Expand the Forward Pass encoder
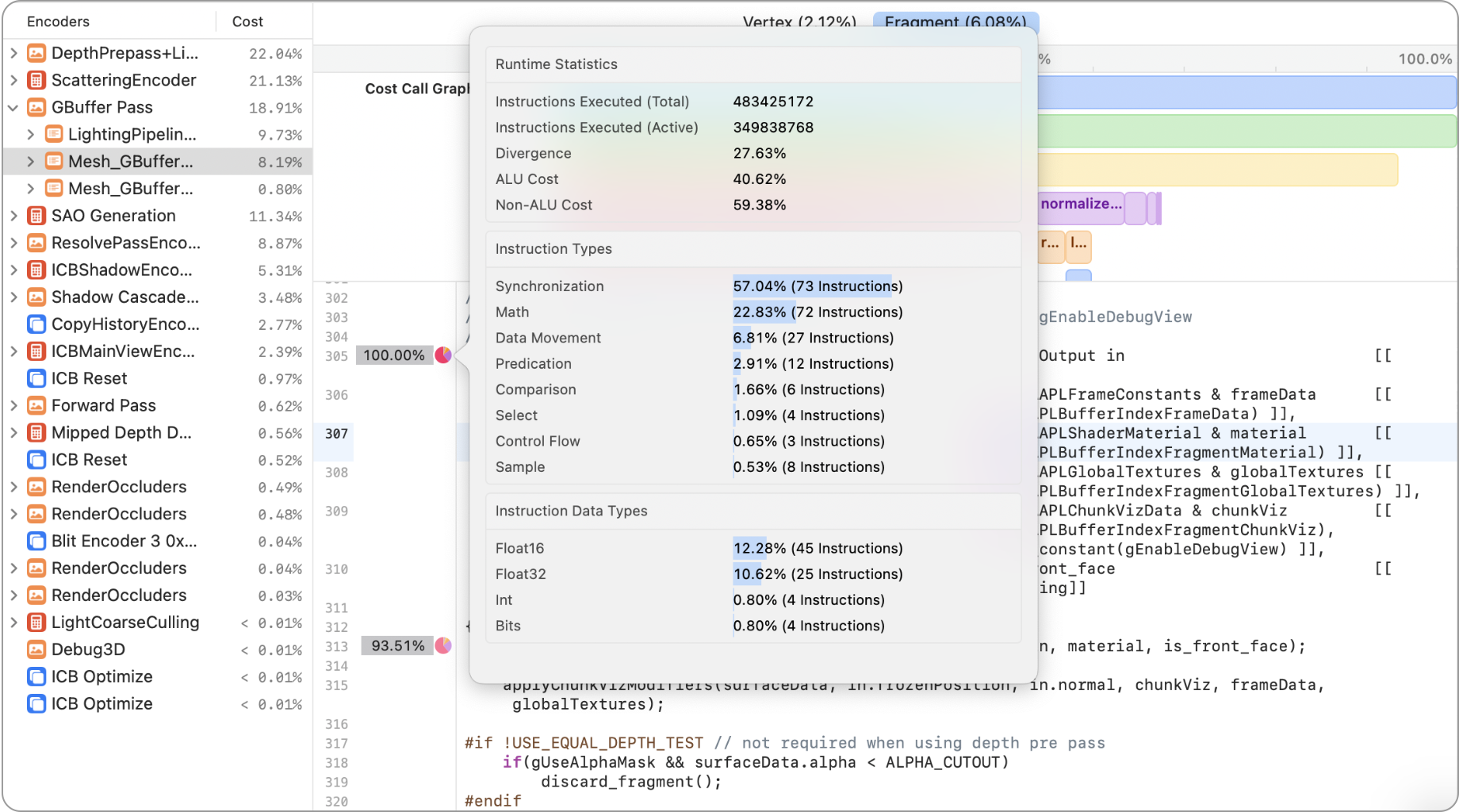Image resolution: width=1459 pixels, height=812 pixels. pos(13,406)
